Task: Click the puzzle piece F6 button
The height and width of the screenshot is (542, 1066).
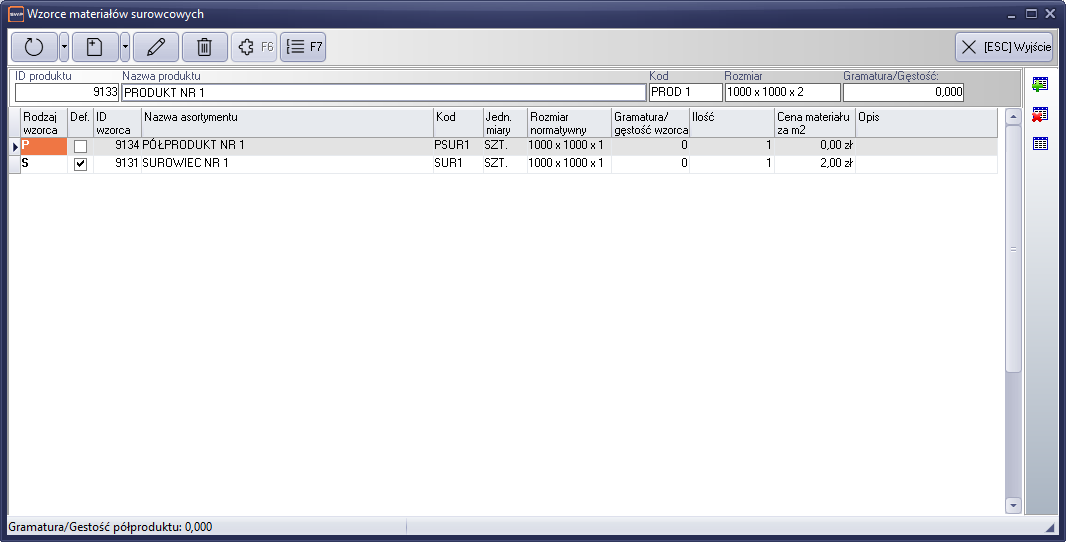Action: (254, 47)
